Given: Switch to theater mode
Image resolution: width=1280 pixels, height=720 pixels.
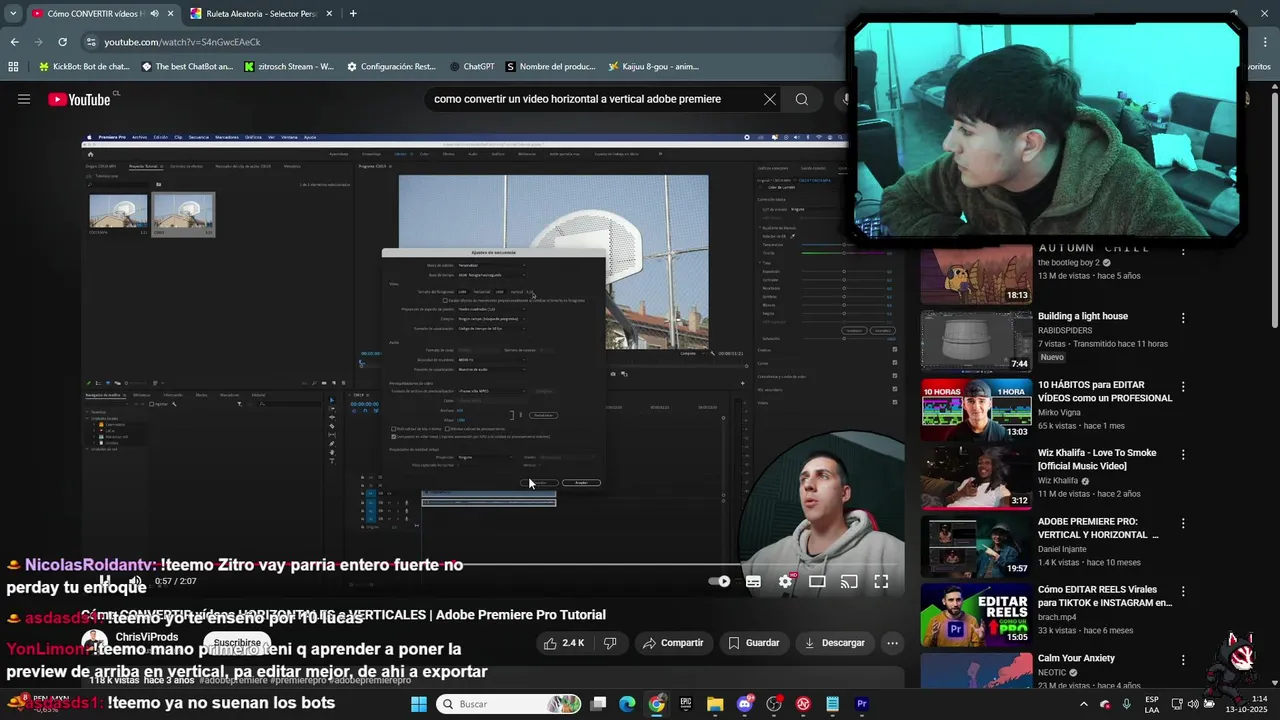Looking at the screenshot, I should pyautogui.click(x=817, y=581).
